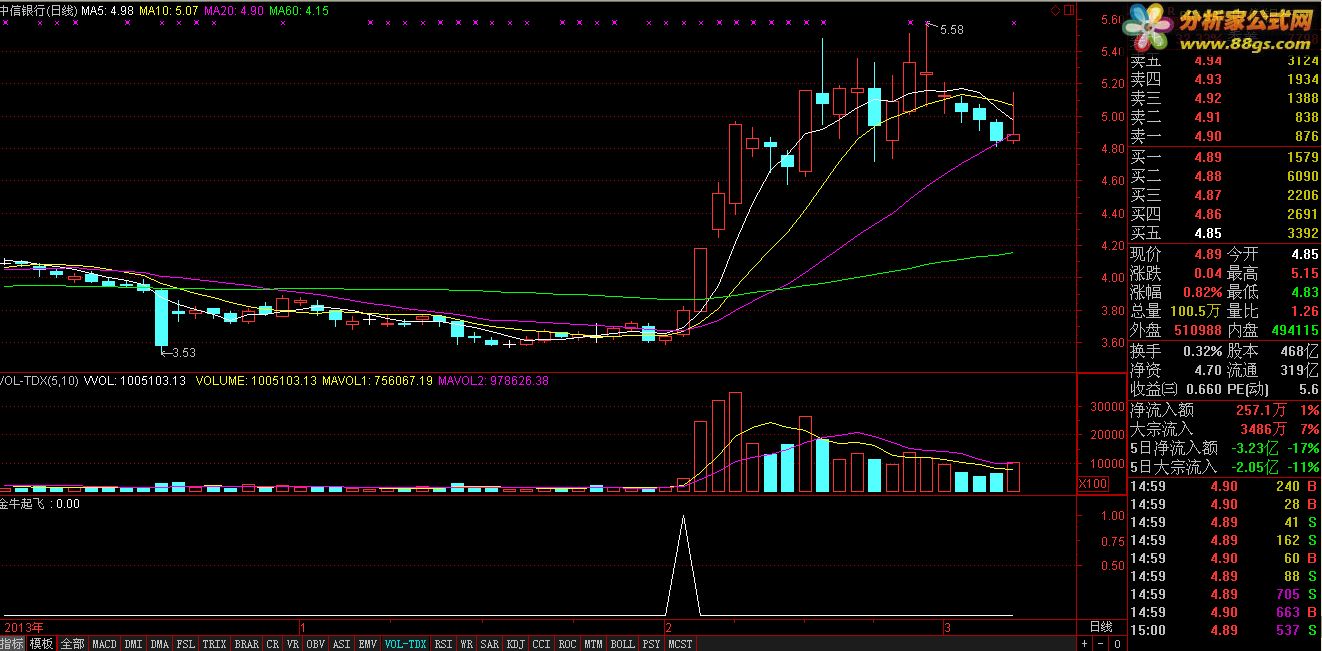Viewport: 1322px width, 651px height.
Task: Select the EMV indicator tab
Action: click(x=368, y=644)
